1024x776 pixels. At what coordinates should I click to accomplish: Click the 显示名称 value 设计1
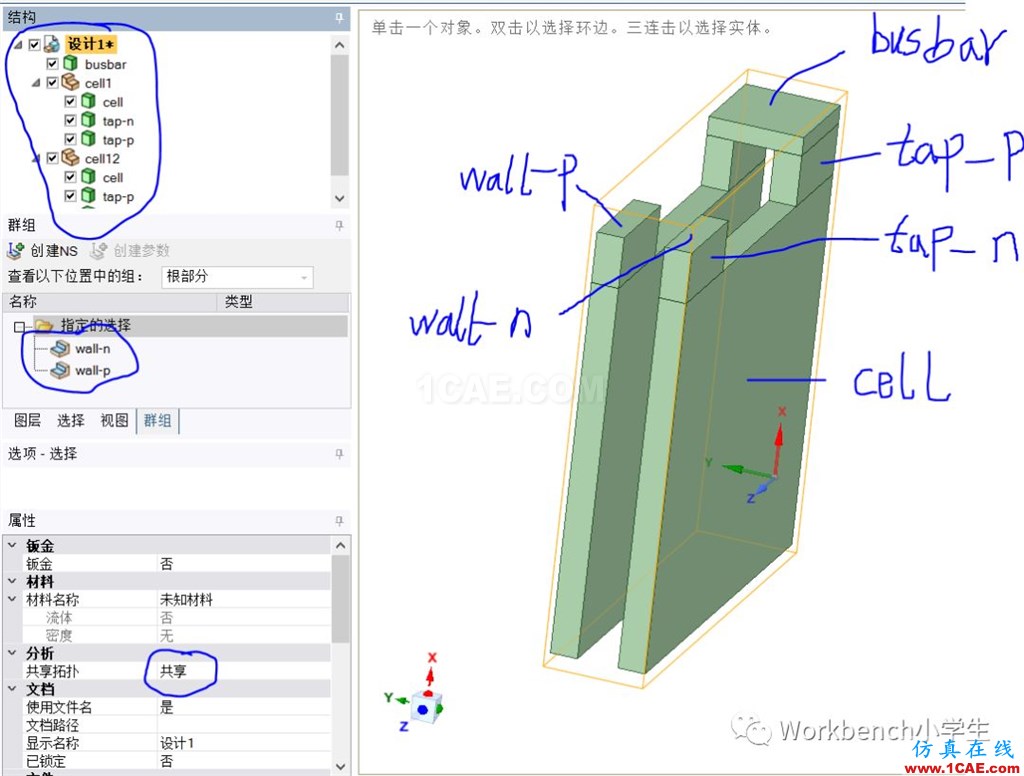click(244, 743)
